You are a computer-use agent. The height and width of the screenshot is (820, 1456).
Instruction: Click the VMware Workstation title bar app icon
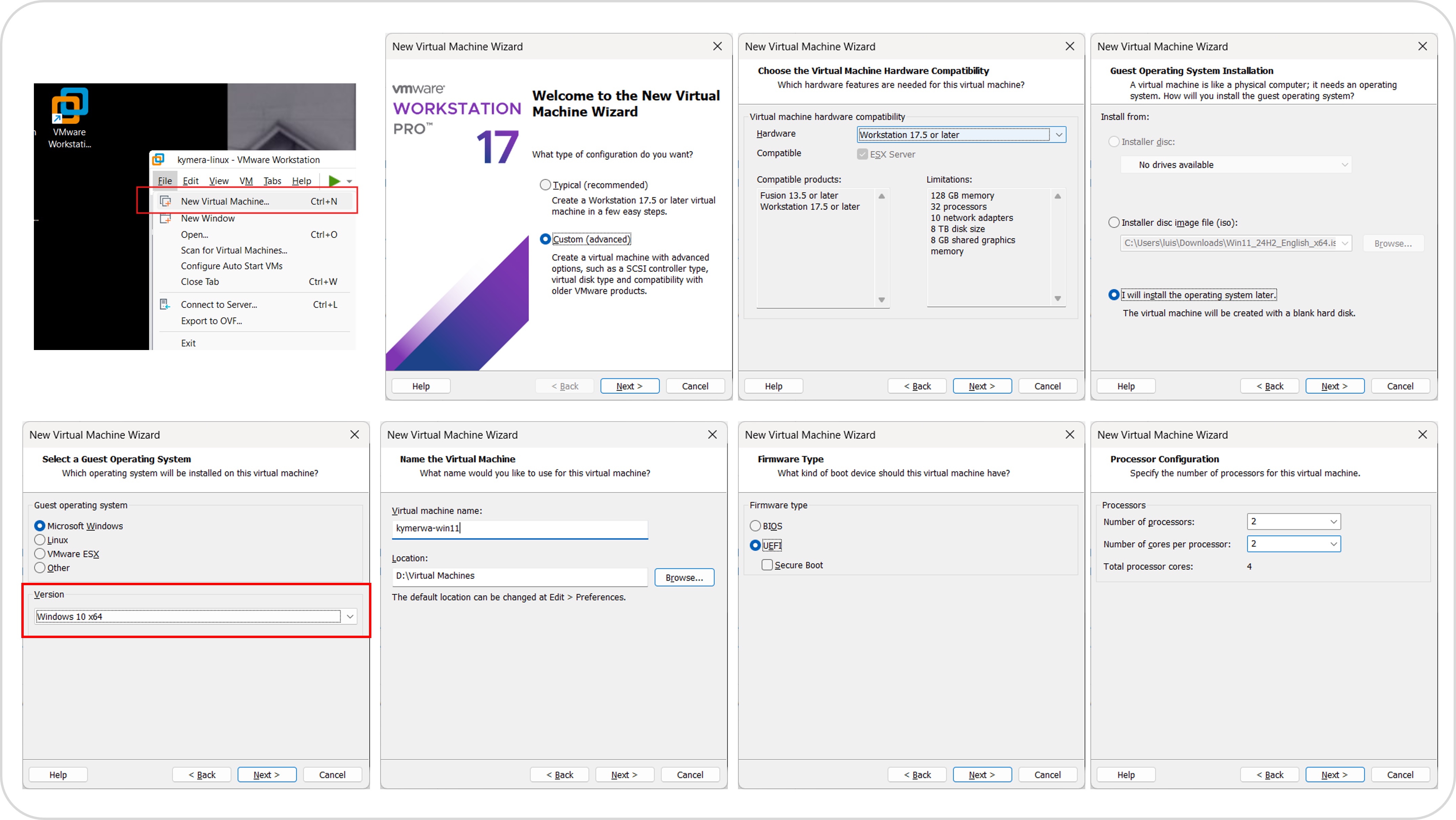coord(159,159)
